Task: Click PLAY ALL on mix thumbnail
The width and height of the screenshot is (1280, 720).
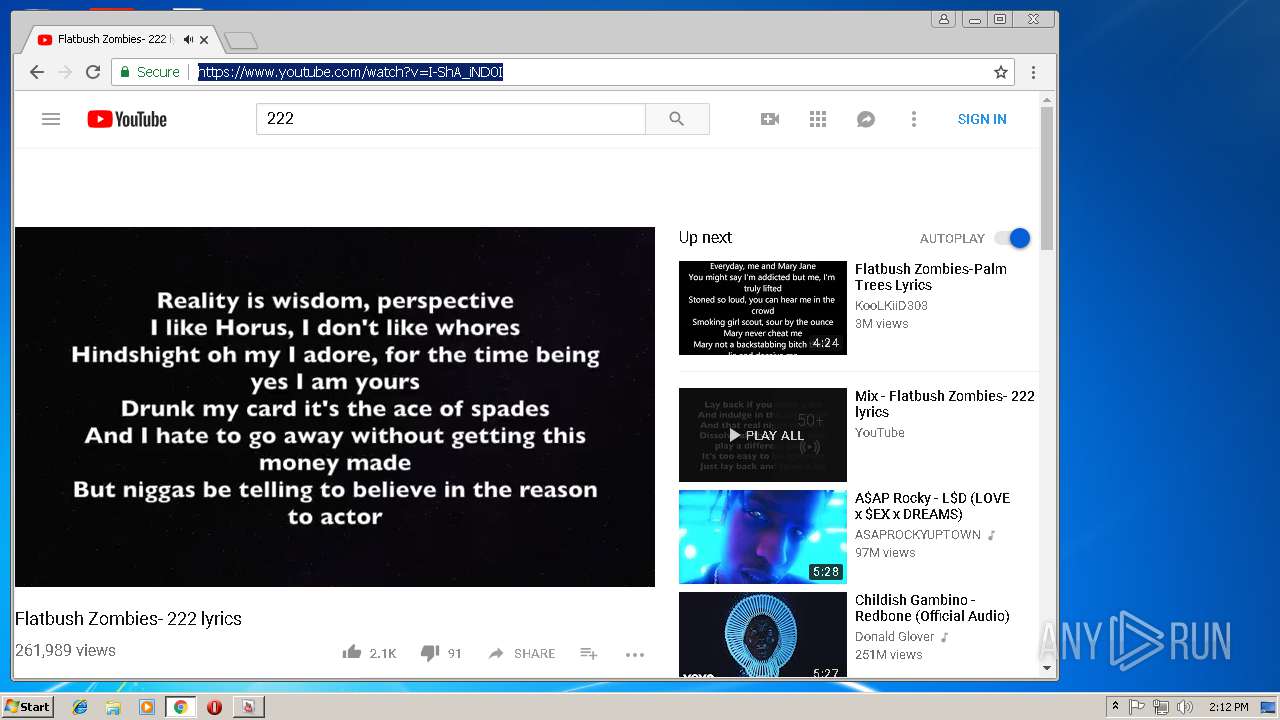Action: pyautogui.click(x=766, y=435)
